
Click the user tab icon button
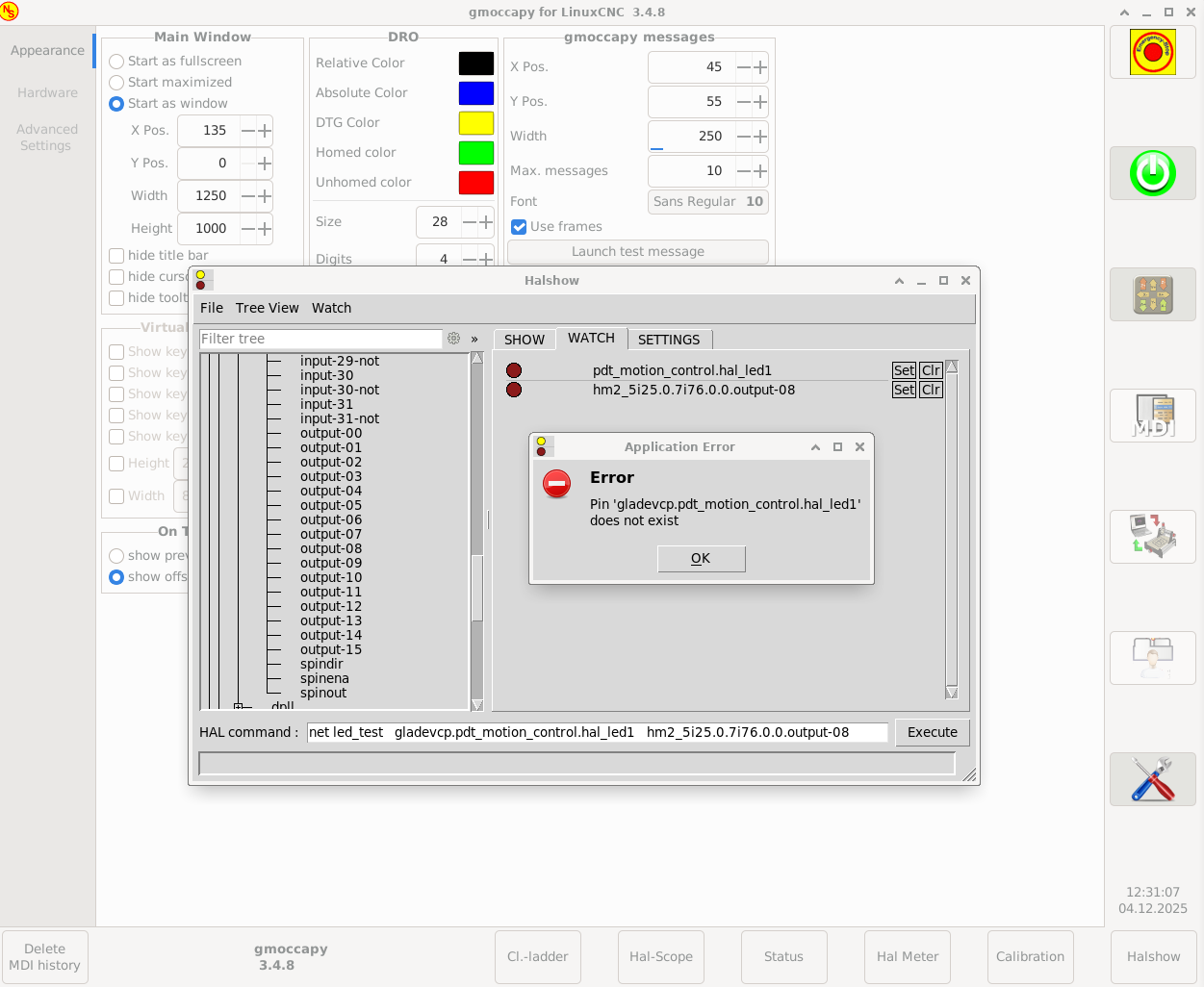[x=1152, y=657]
